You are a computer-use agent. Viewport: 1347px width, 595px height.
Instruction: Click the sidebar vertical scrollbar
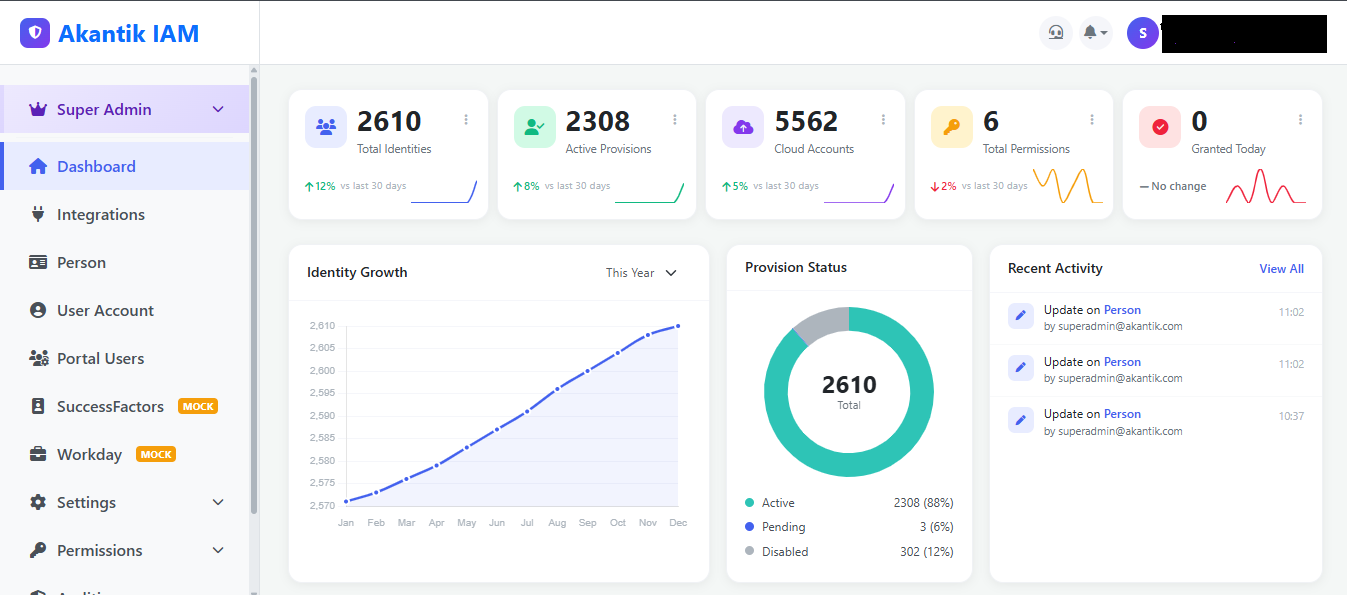(254, 295)
